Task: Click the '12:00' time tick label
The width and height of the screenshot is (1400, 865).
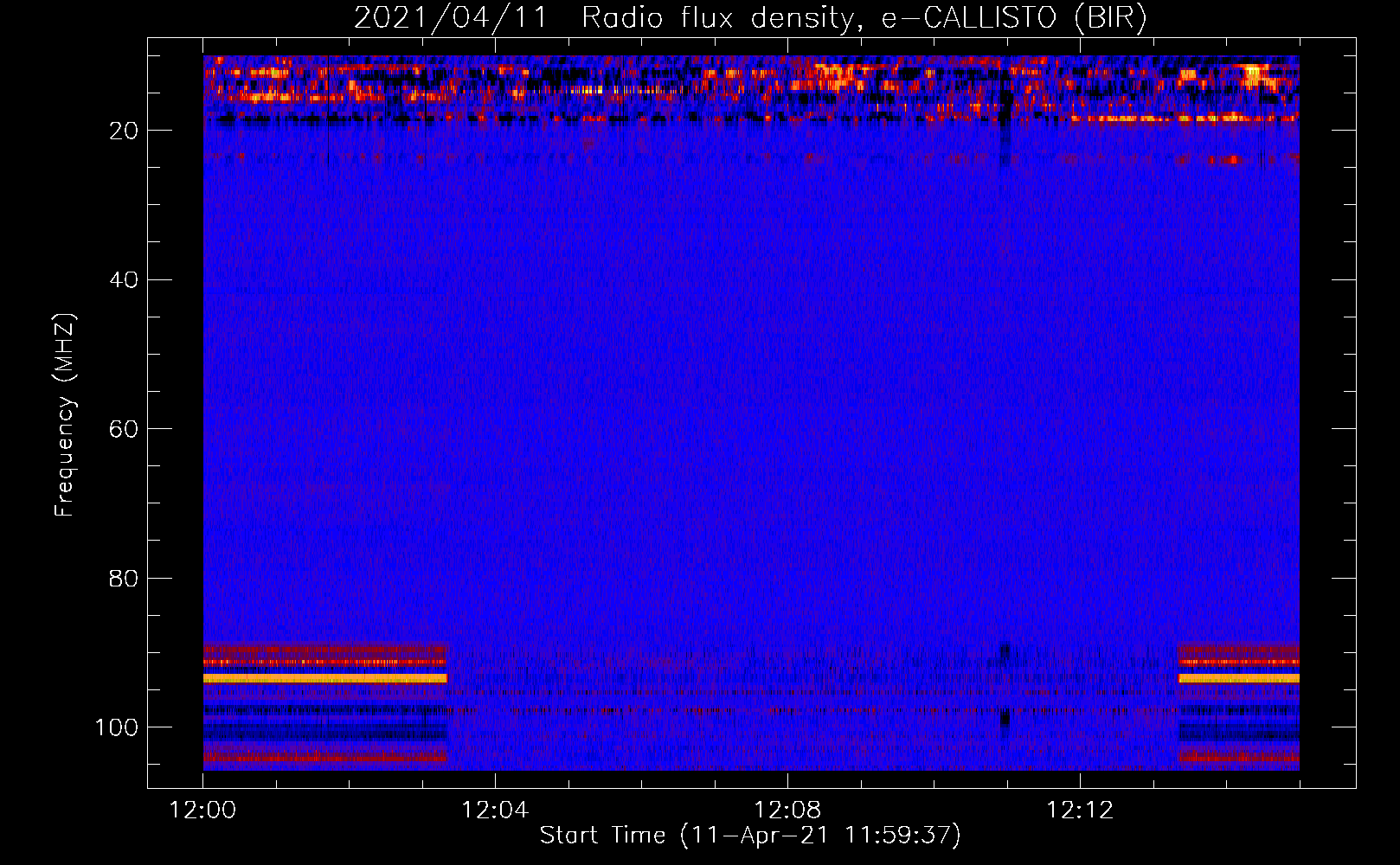Action: (x=202, y=811)
